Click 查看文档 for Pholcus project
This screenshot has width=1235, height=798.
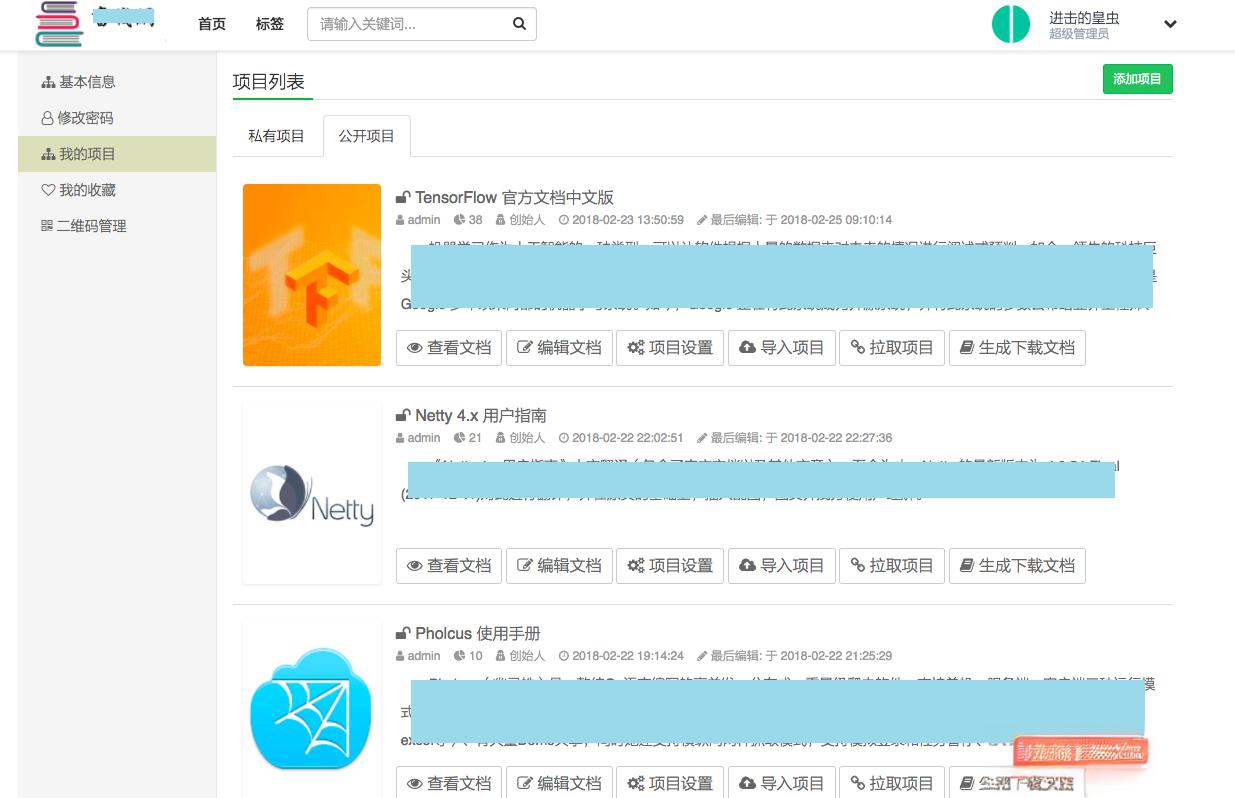click(449, 783)
